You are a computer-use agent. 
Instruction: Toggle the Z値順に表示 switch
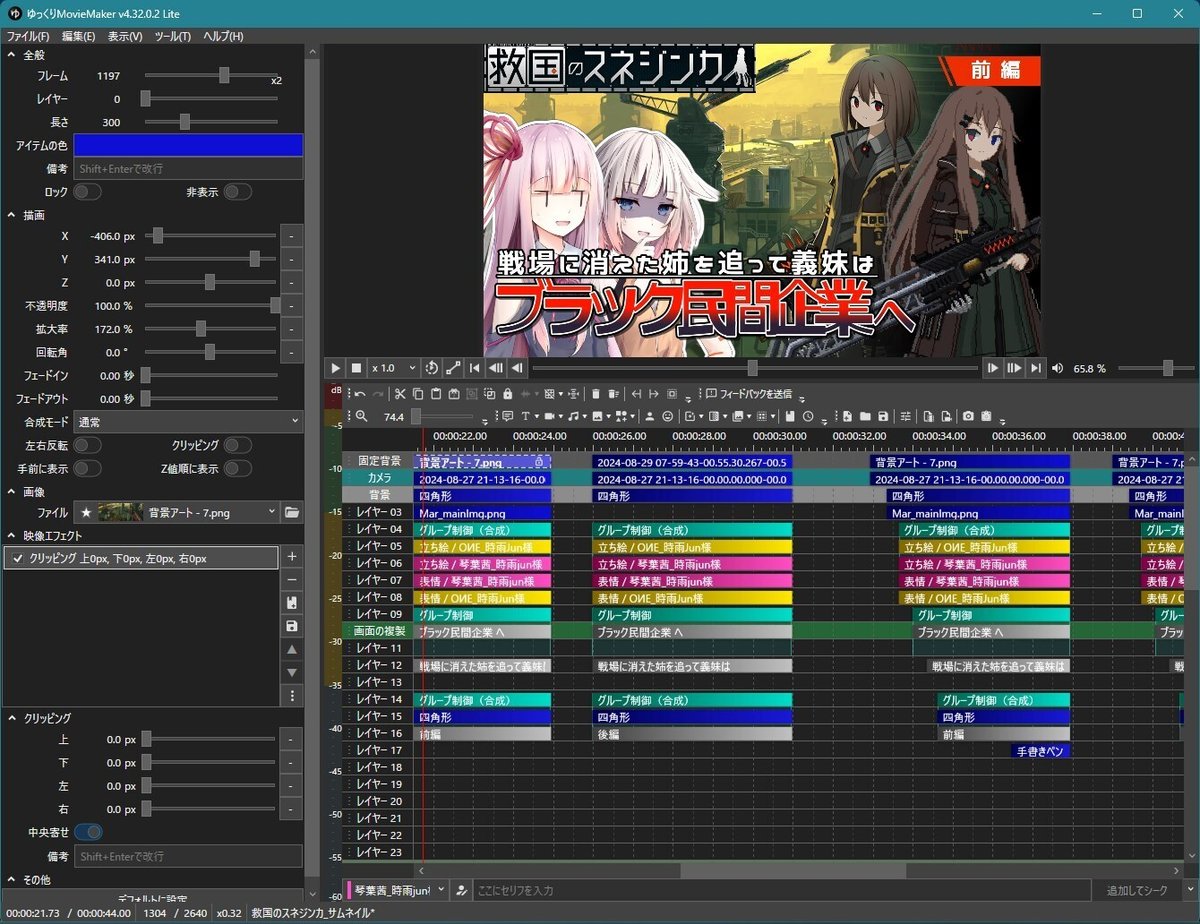[238, 468]
